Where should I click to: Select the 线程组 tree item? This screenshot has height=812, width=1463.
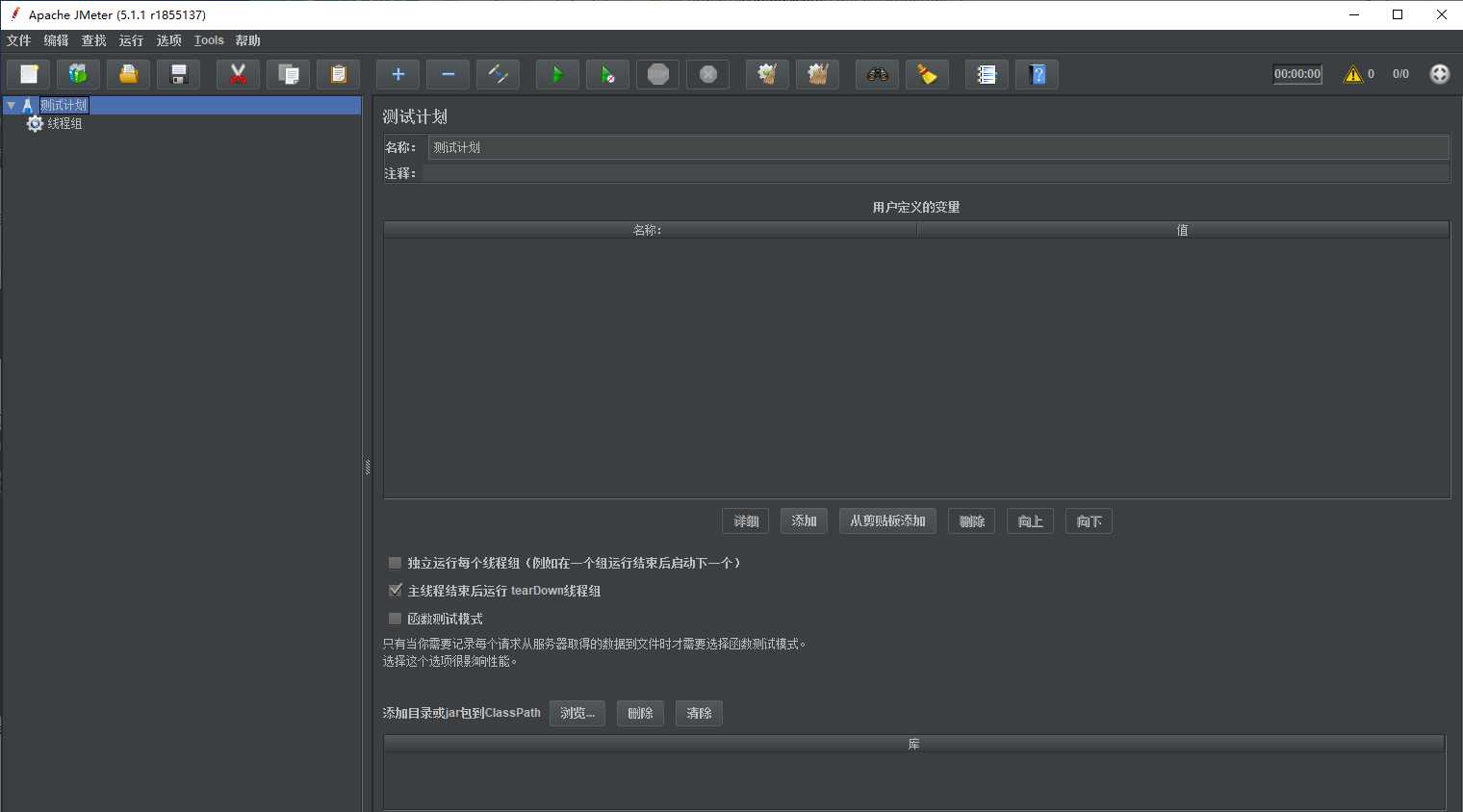64,123
